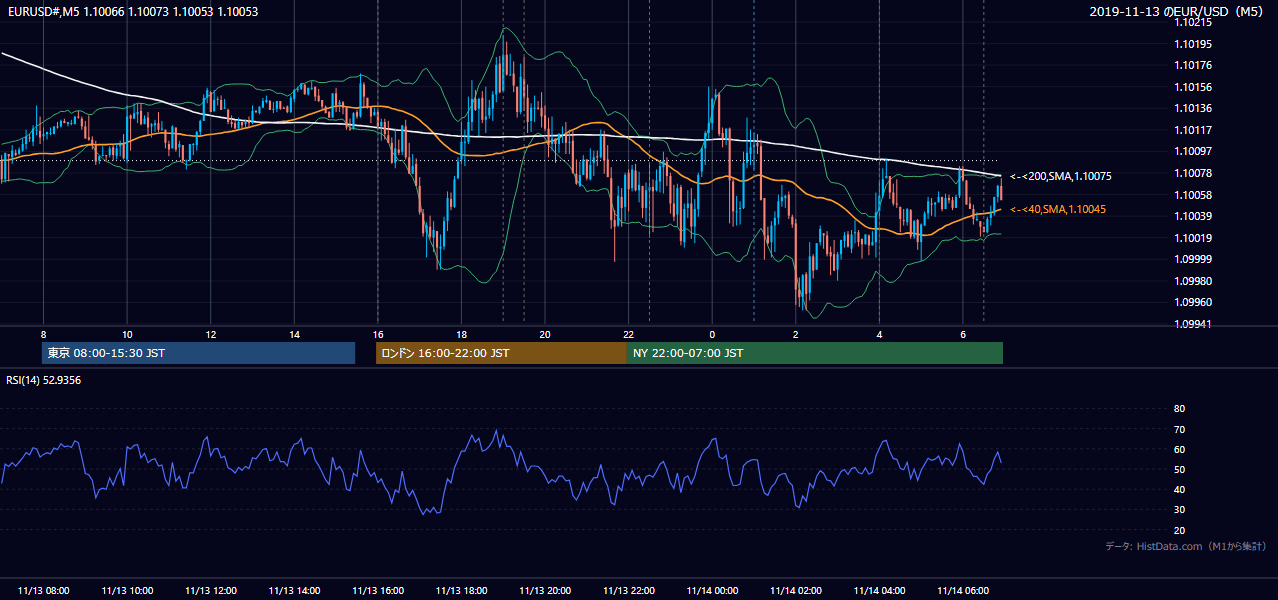Click the Tokyo 08:00-15:30 JST session bar
Image resolution: width=1278 pixels, height=600 pixels.
click(199, 353)
